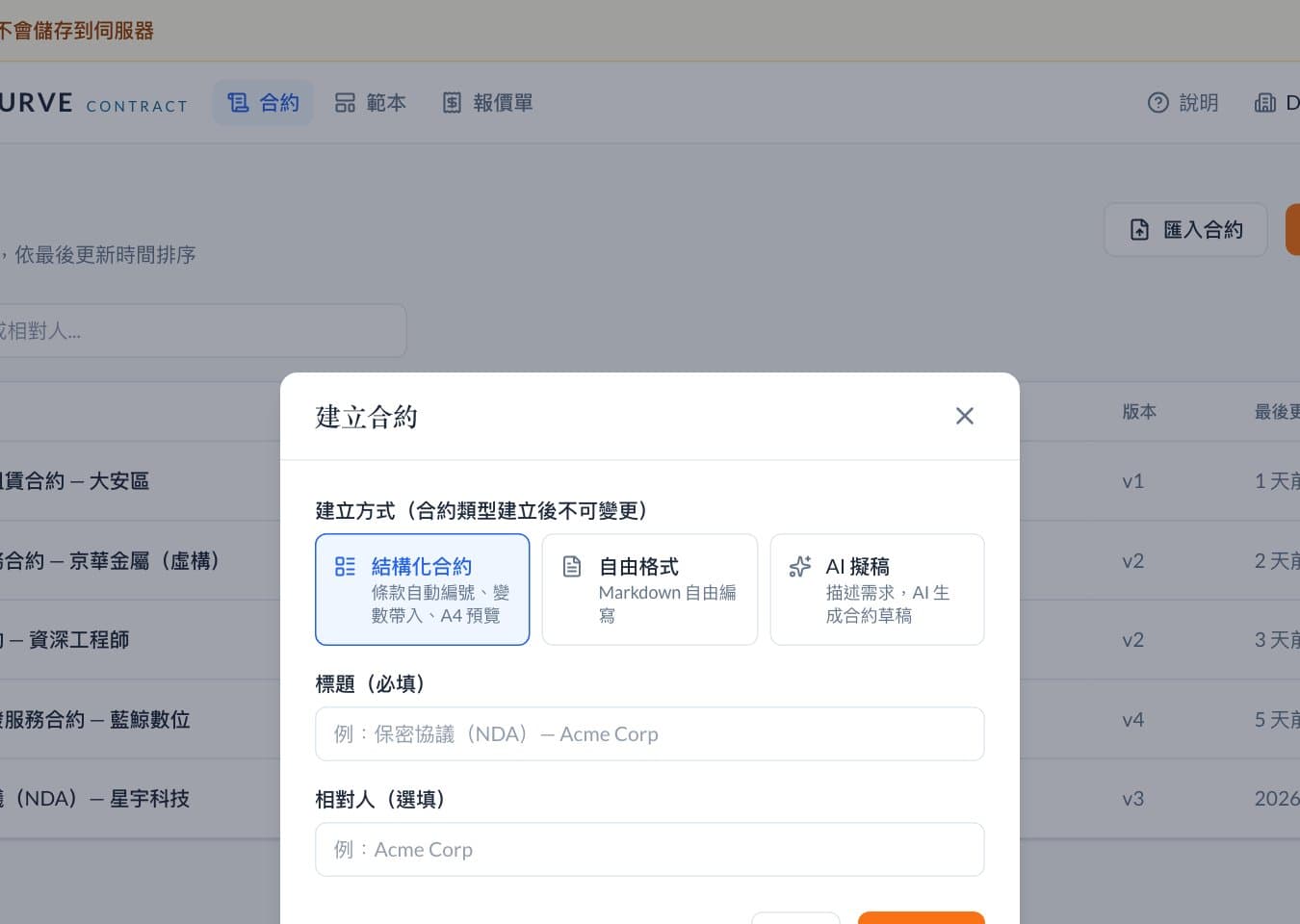Click the 版本 column header
The image size is (1300, 924).
(1139, 411)
